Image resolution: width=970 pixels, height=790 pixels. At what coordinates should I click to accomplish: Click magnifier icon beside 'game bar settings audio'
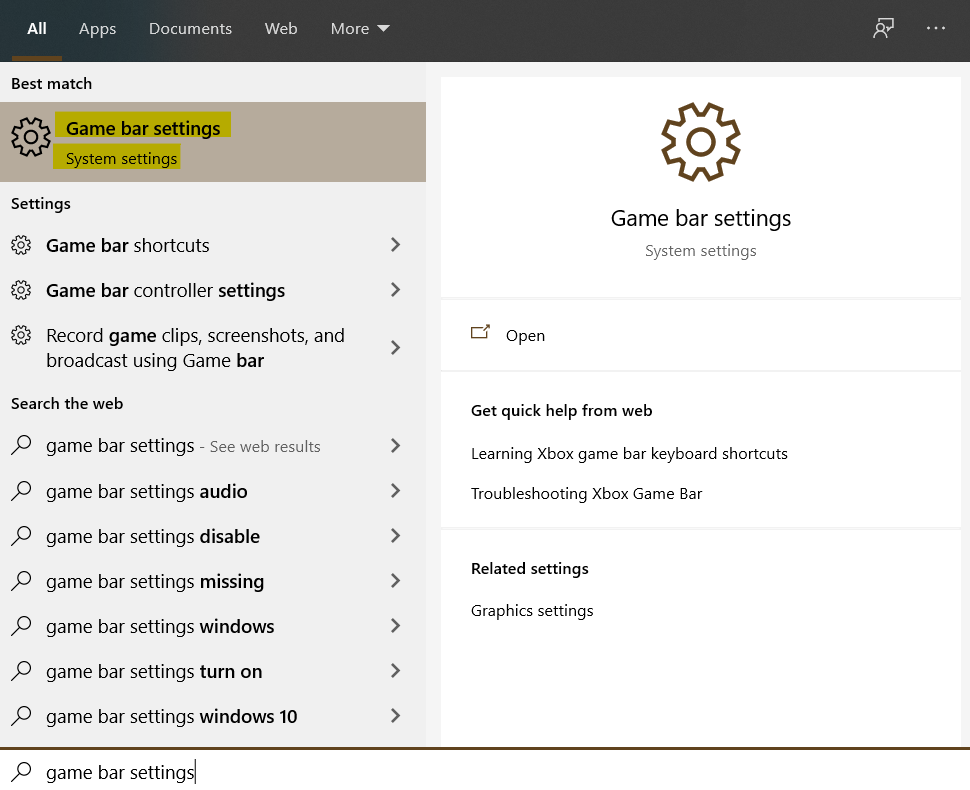pyautogui.click(x=21, y=491)
